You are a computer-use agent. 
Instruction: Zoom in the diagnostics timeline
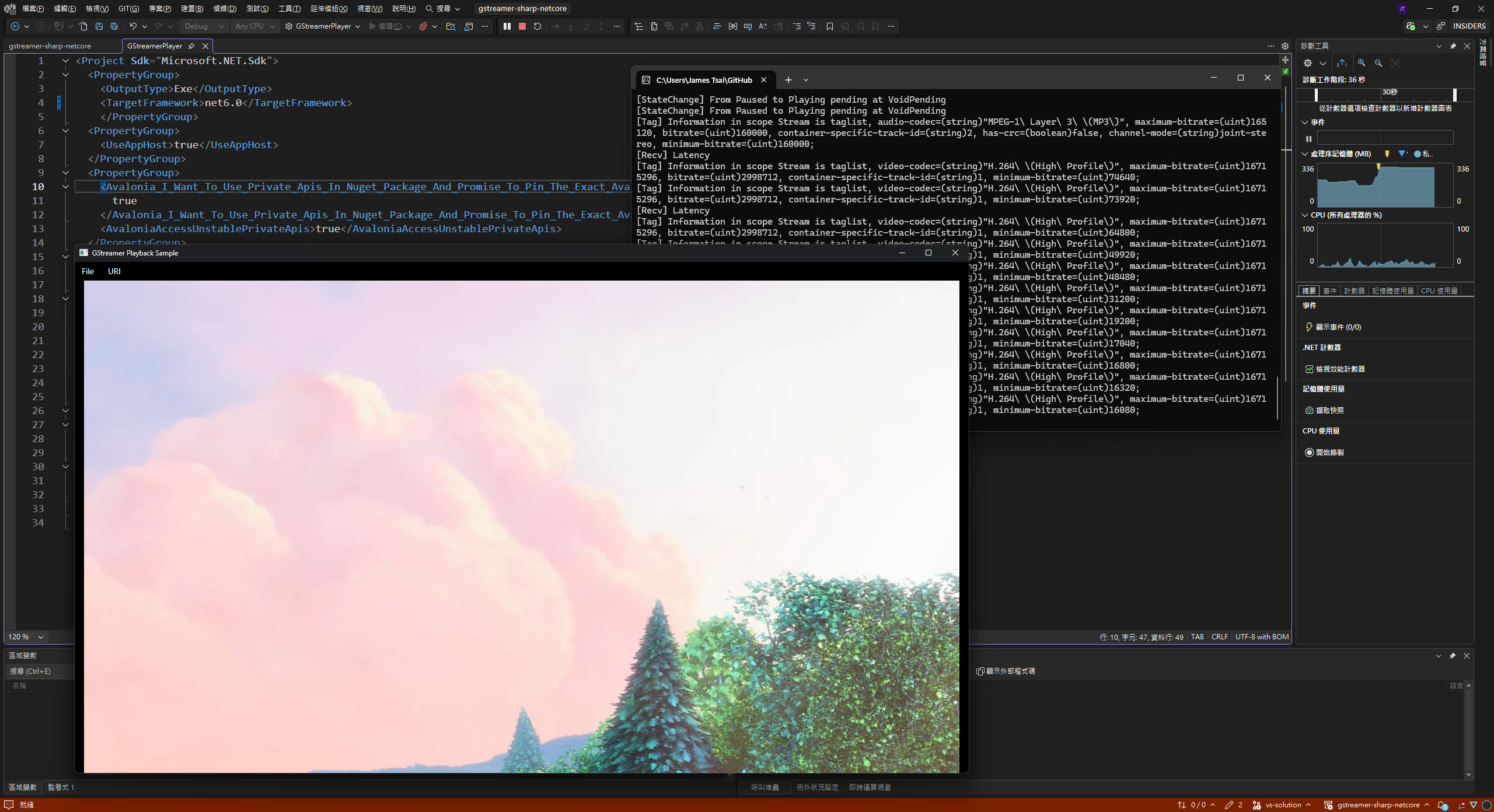tap(1362, 63)
